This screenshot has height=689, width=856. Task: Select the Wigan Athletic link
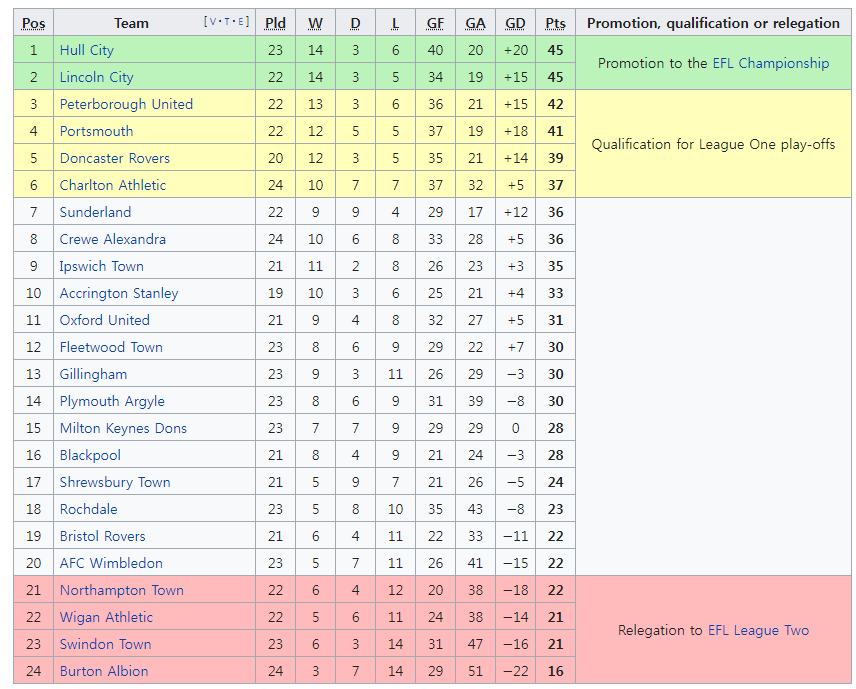click(x=106, y=617)
